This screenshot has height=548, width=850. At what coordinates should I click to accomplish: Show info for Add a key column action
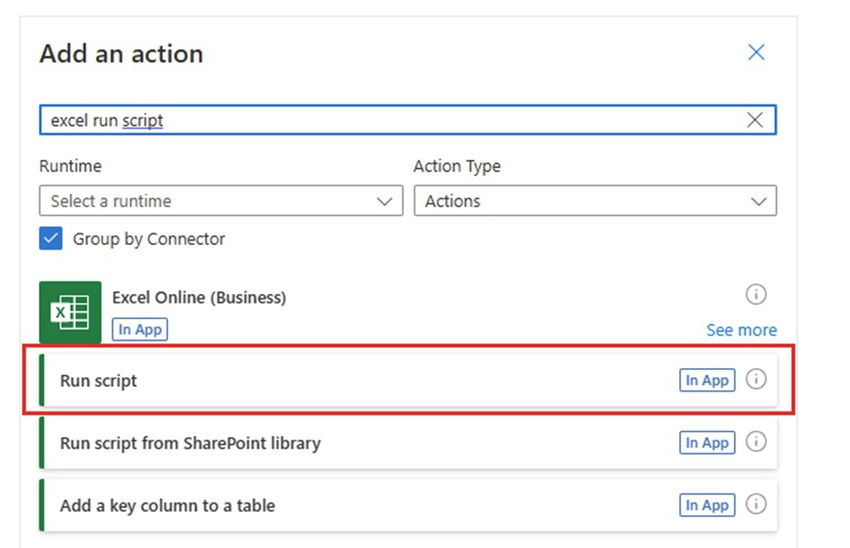coord(756,504)
